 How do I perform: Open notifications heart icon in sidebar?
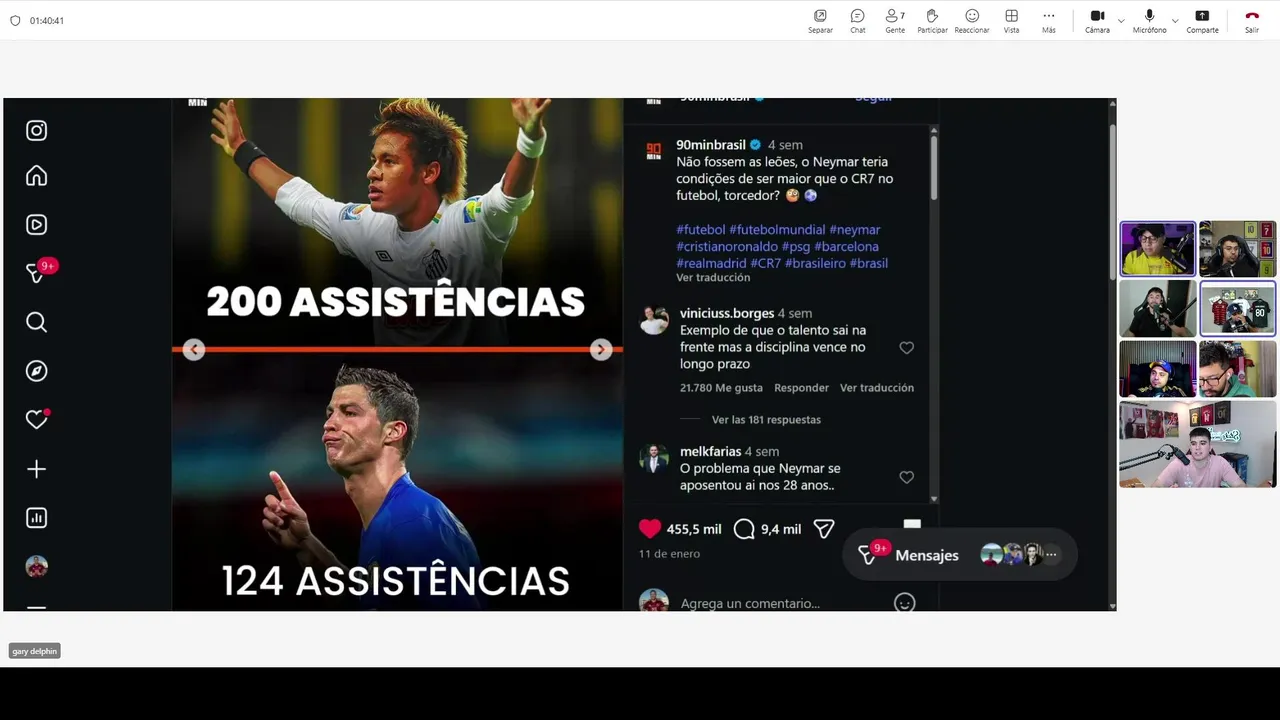[x=37, y=420]
